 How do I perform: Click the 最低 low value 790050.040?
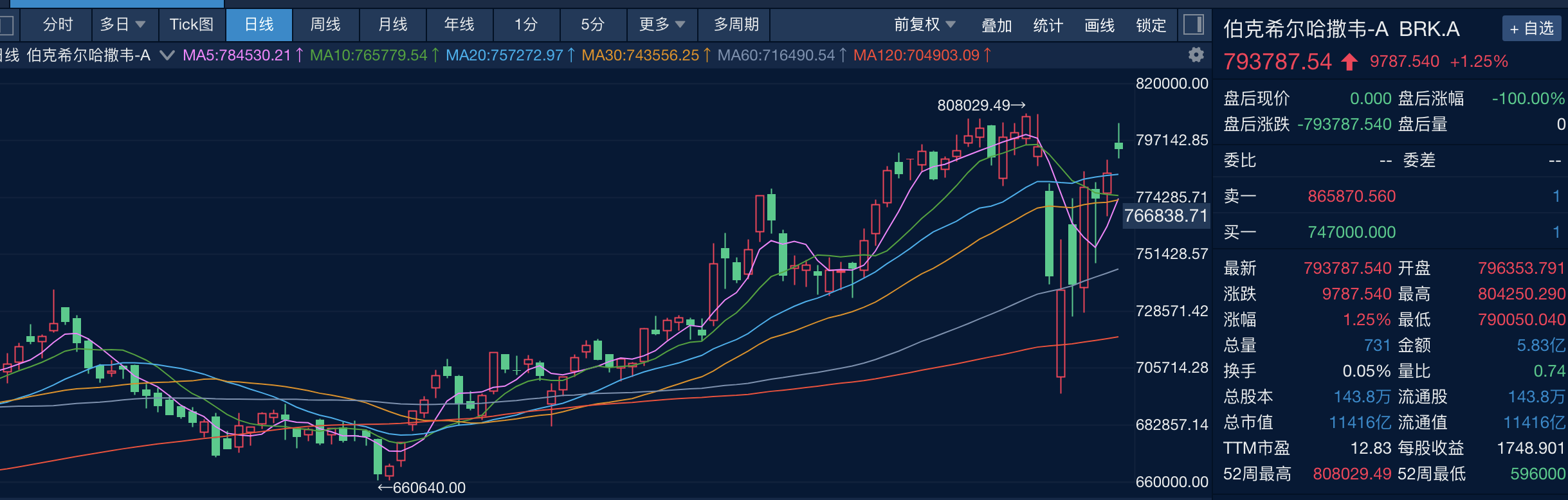(x=1522, y=319)
